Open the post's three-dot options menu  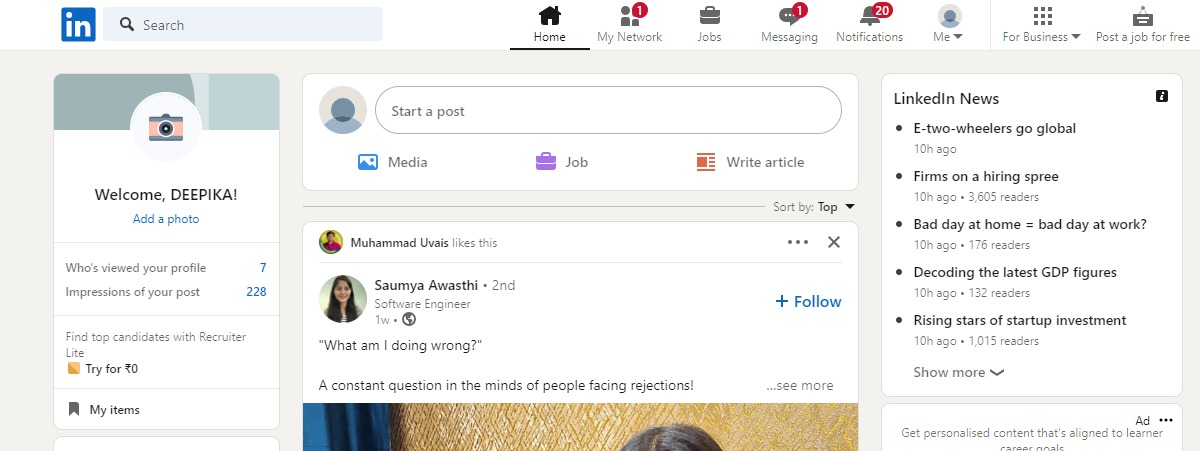pos(797,242)
